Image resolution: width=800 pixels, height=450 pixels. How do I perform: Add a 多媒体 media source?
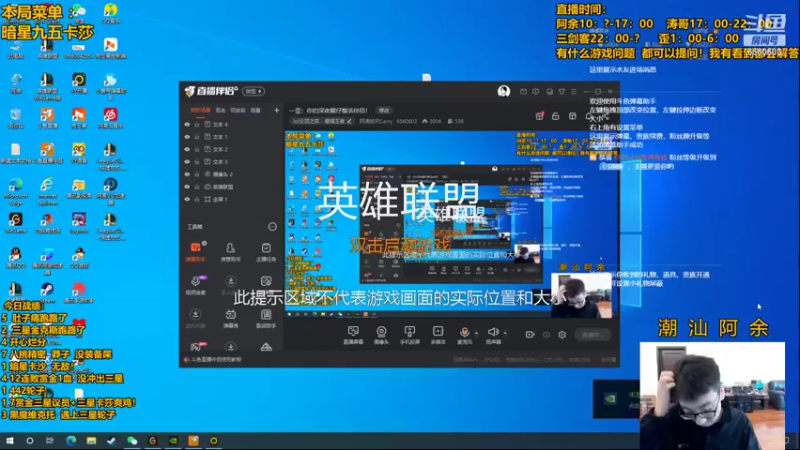pyautogui.click(x=438, y=335)
